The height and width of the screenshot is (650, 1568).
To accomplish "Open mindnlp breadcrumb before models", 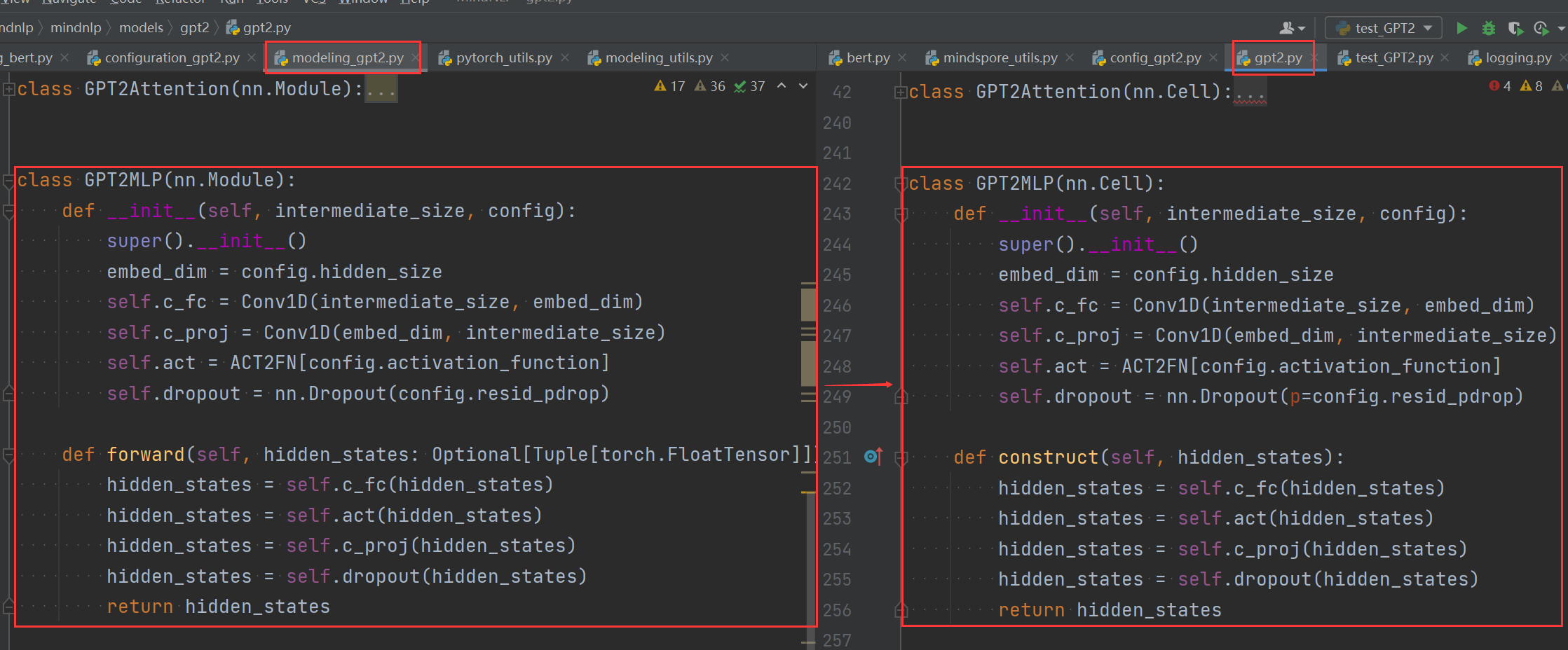I will point(76,28).
